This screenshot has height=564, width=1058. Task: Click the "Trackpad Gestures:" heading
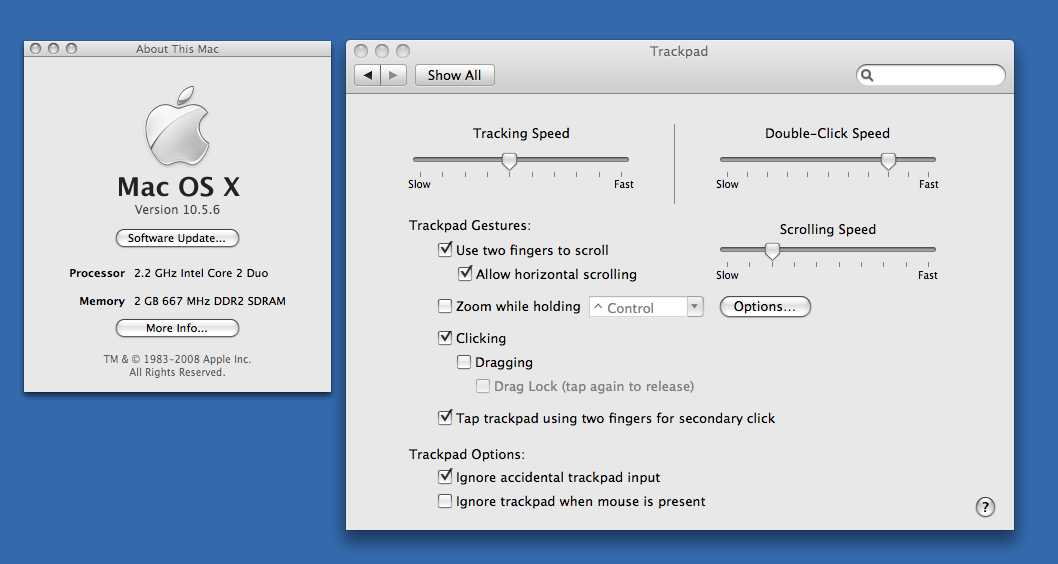click(x=470, y=225)
